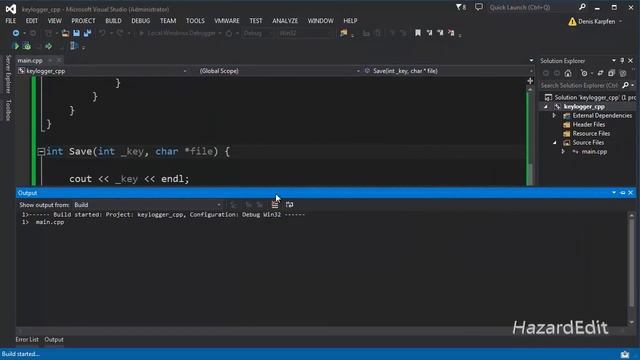Open the Win32 platform dropdown
This screenshot has height=360, width=640.
306,33
